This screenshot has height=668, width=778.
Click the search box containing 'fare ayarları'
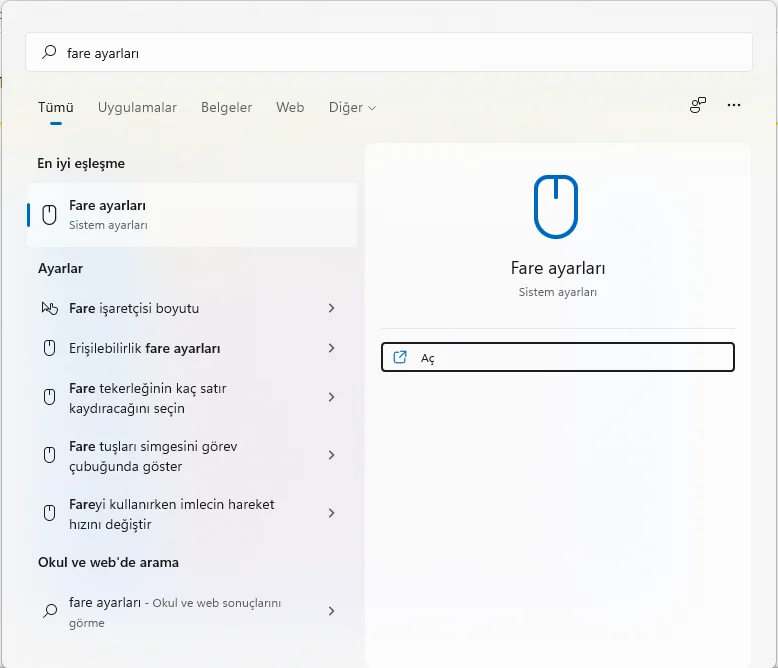tap(389, 52)
